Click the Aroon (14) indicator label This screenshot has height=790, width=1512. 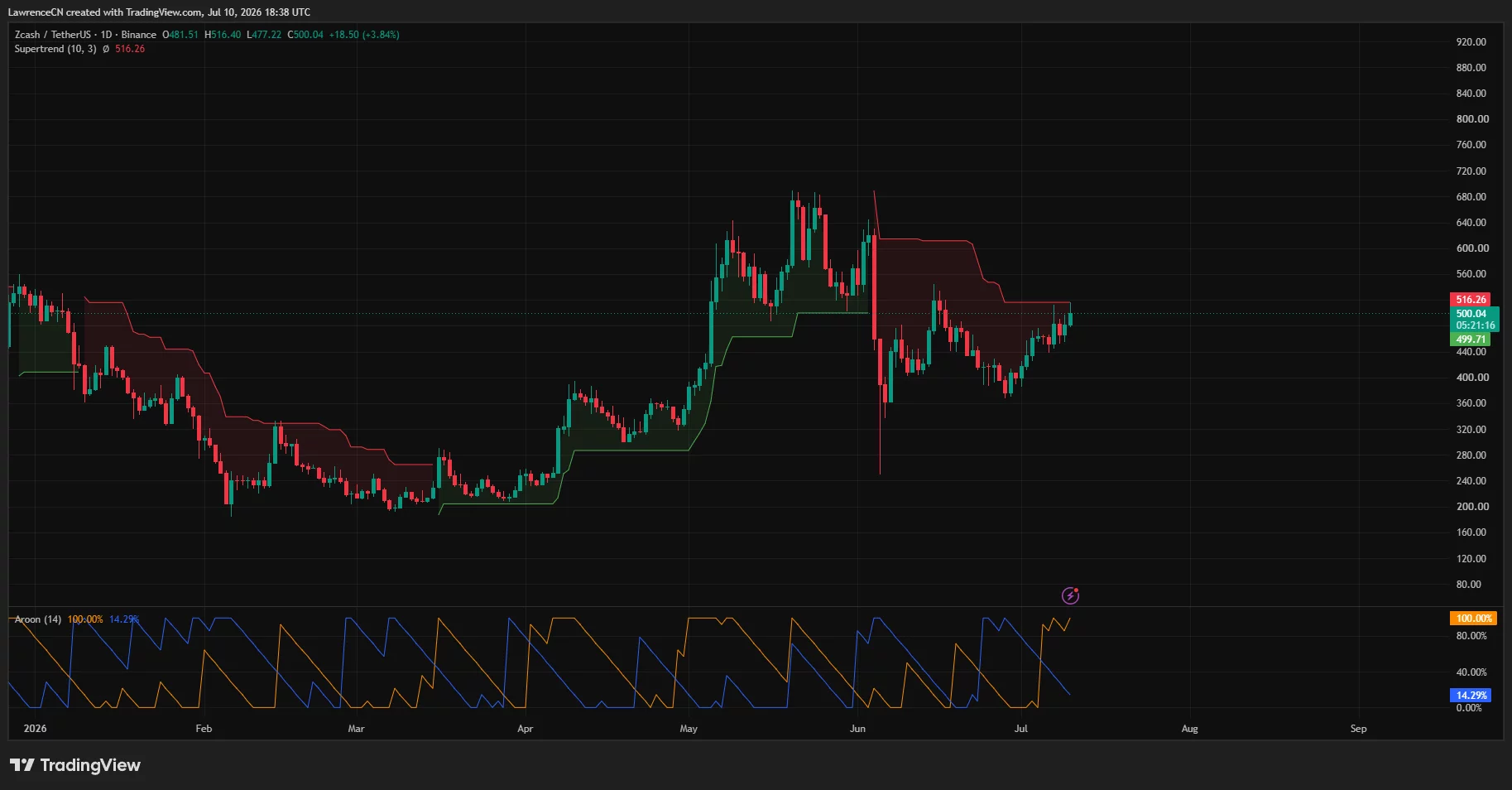pos(38,619)
